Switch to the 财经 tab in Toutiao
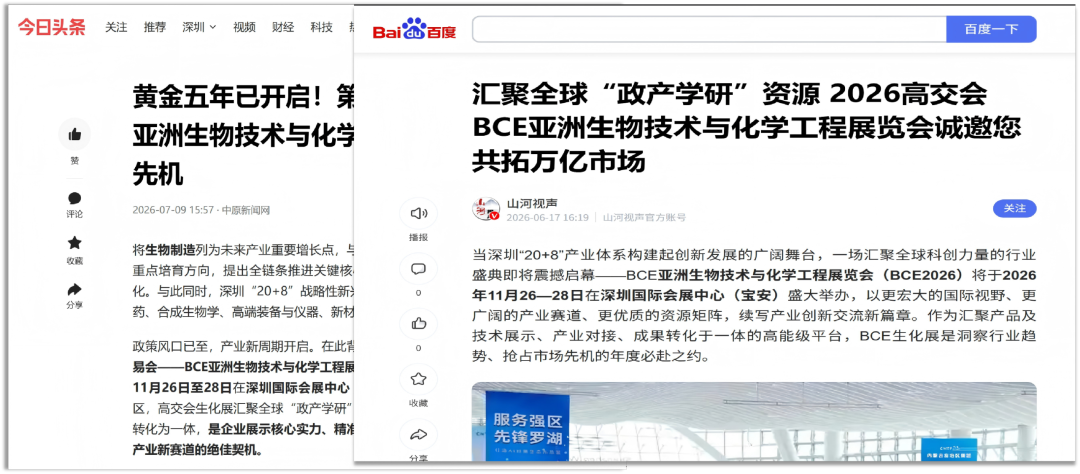 [282, 27]
